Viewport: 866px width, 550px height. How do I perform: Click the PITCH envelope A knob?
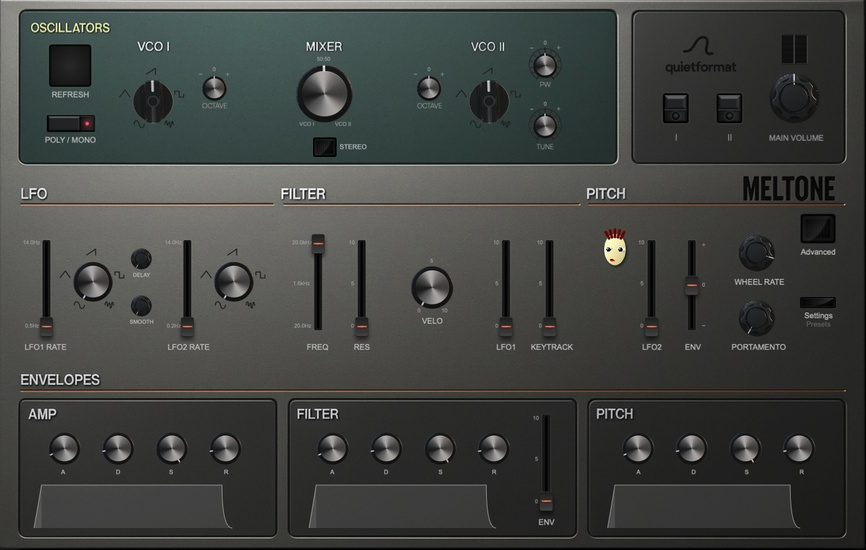[638, 448]
